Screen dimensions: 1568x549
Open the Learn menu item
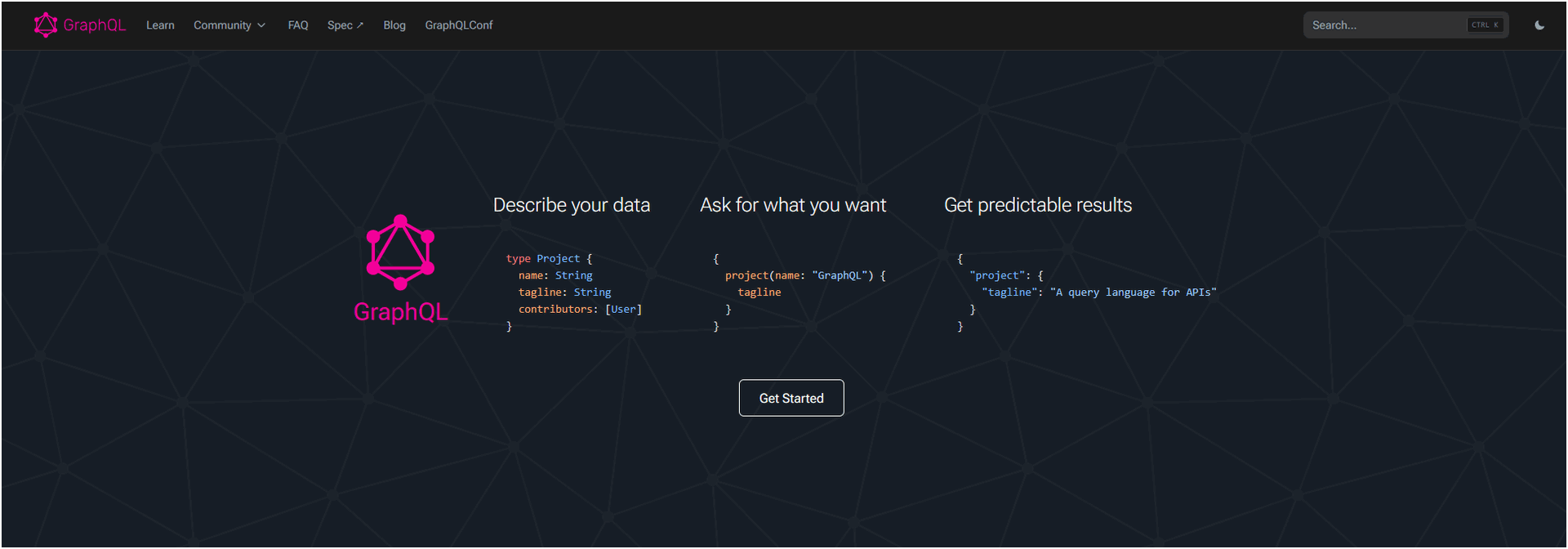pos(160,25)
